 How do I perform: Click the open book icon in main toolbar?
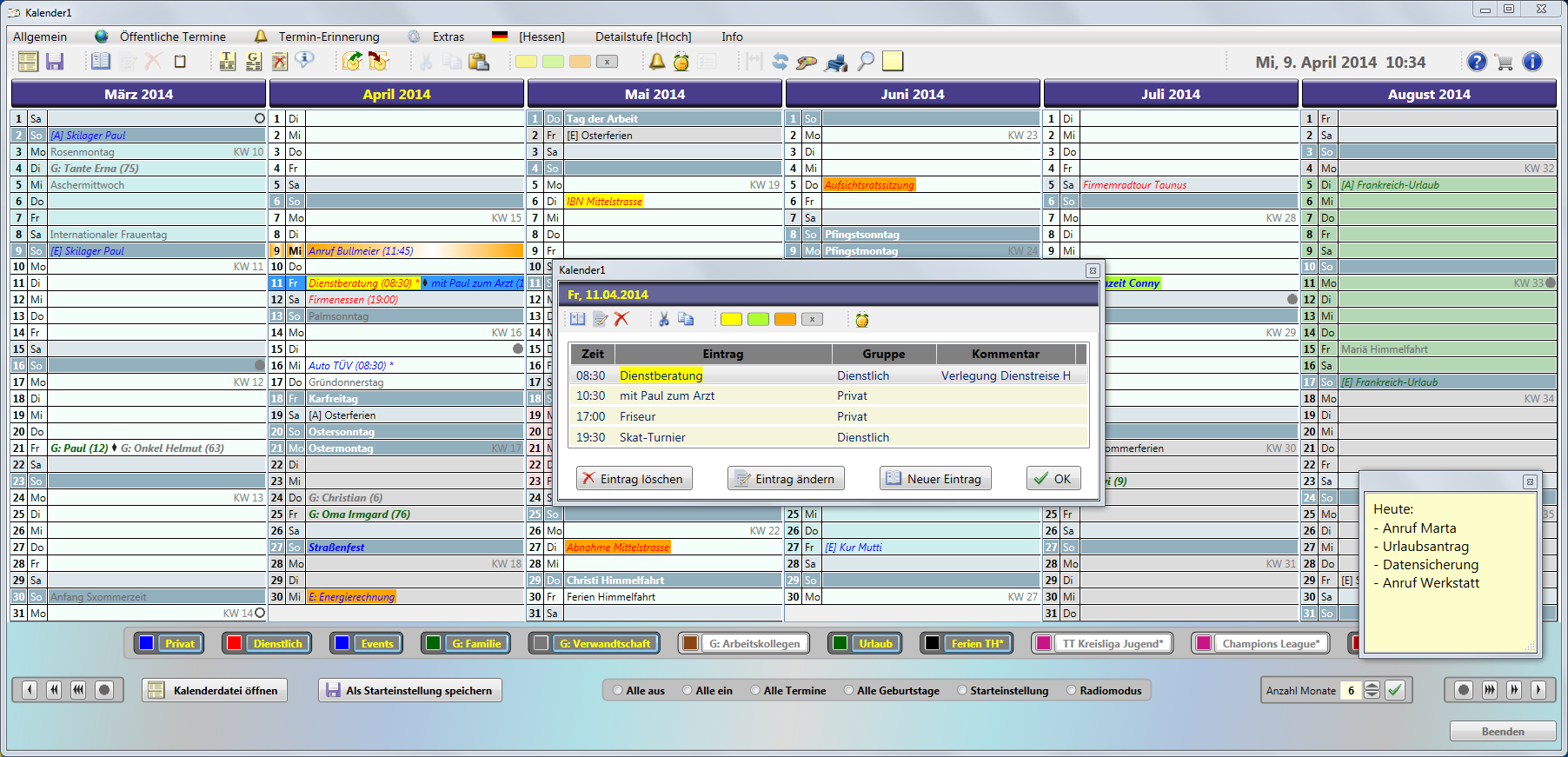pyautogui.click(x=101, y=62)
